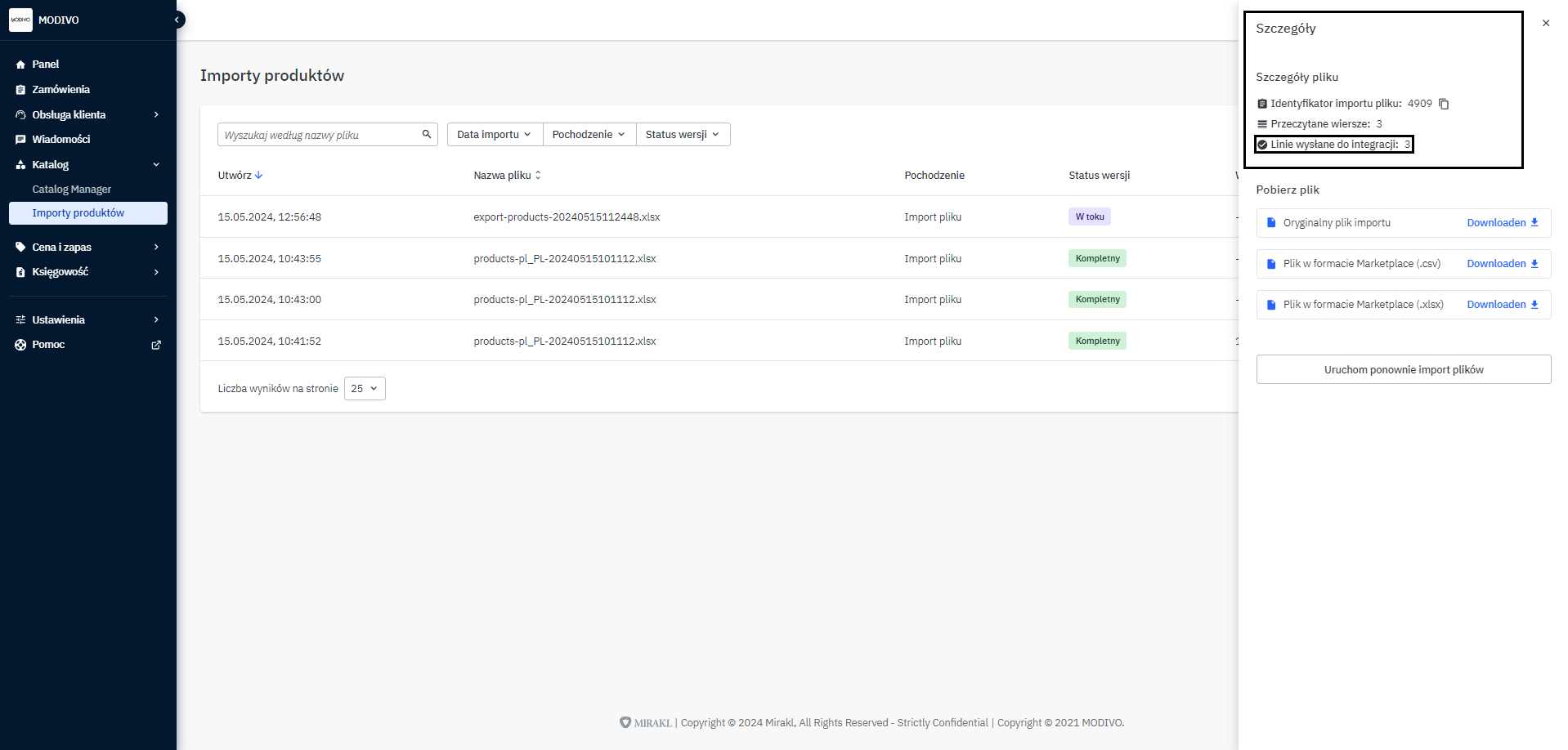1568x750 pixels.
Task: Click the Panel home icon
Action: 20,65
